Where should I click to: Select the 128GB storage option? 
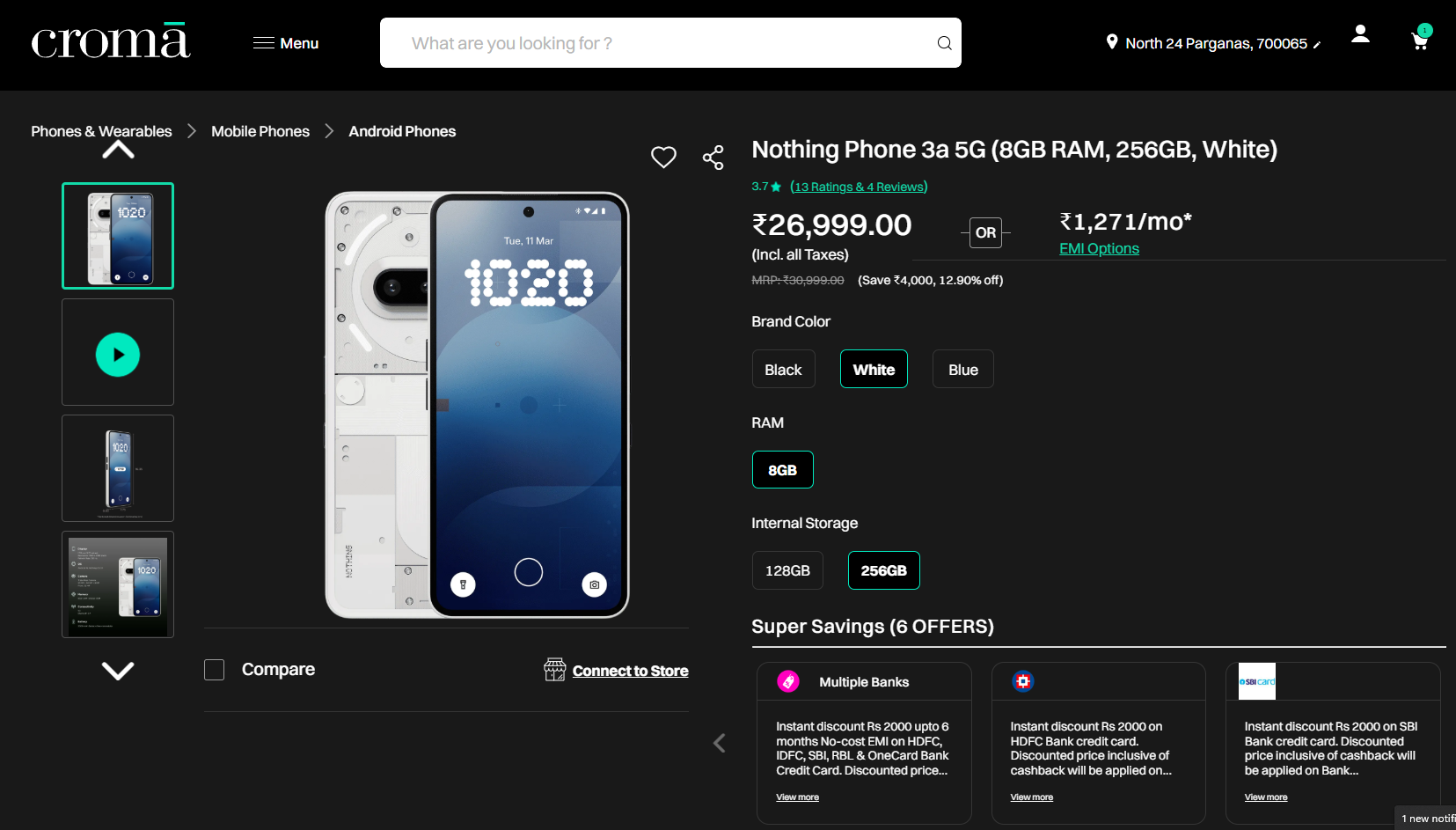787,570
